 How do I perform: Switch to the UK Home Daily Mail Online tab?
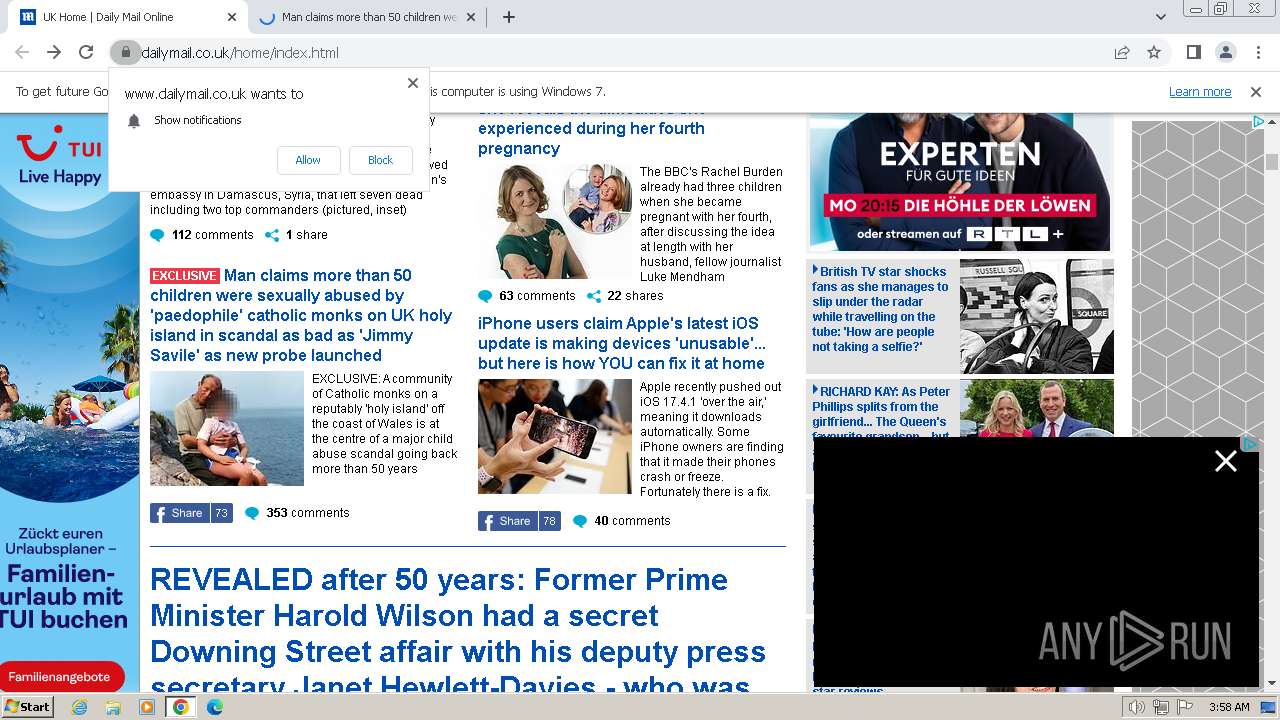(127, 17)
